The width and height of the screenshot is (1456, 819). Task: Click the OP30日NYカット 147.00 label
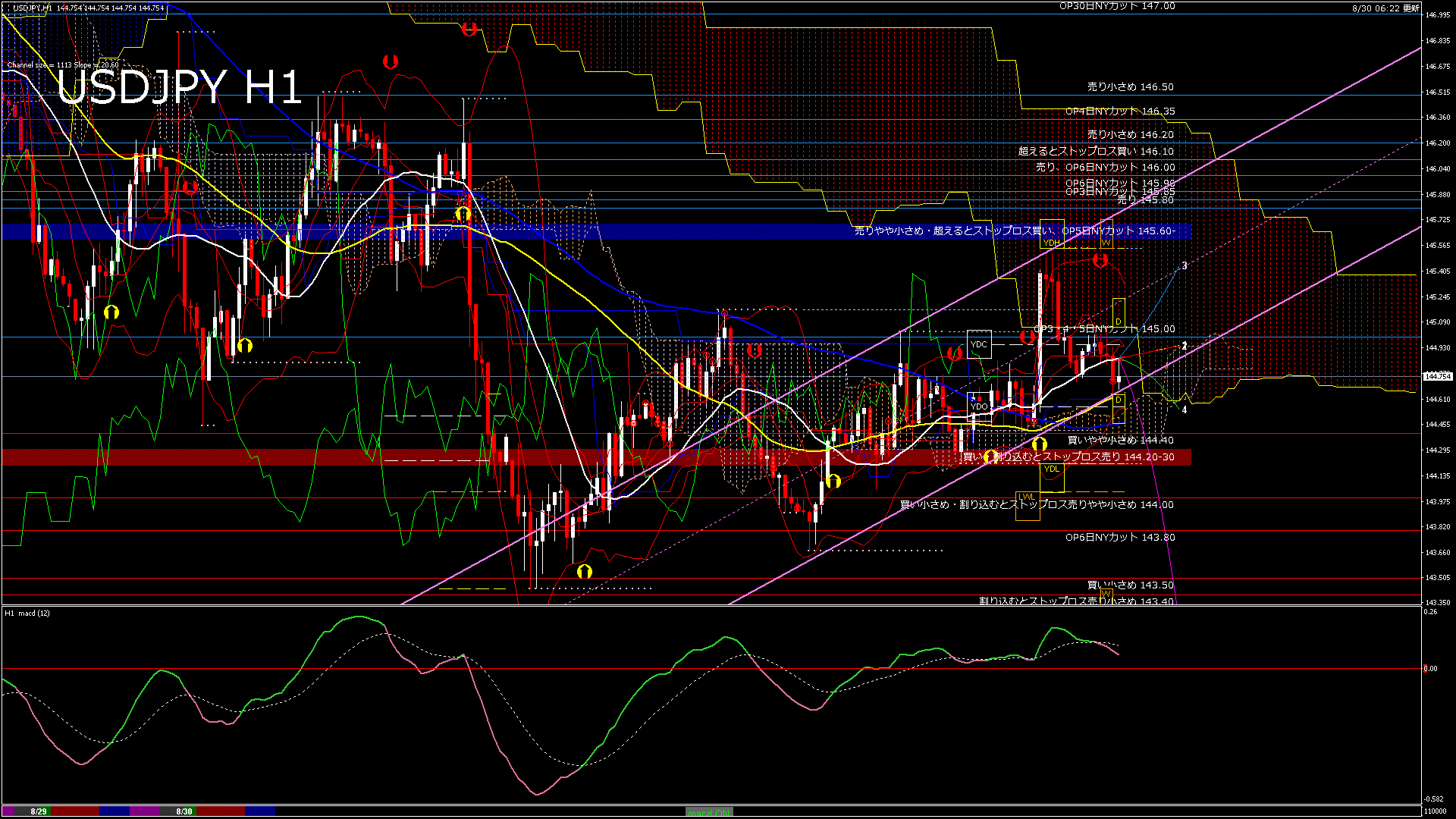click(1117, 6)
